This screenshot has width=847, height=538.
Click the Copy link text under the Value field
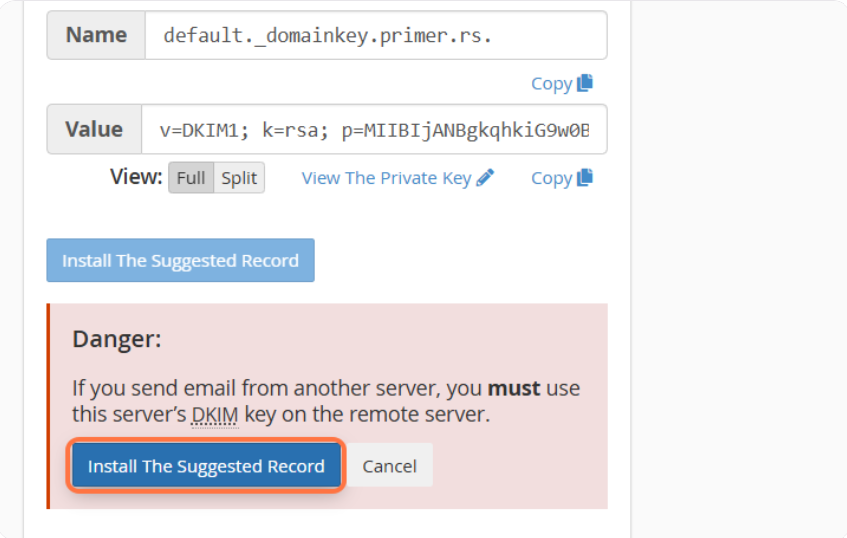(551, 178)
